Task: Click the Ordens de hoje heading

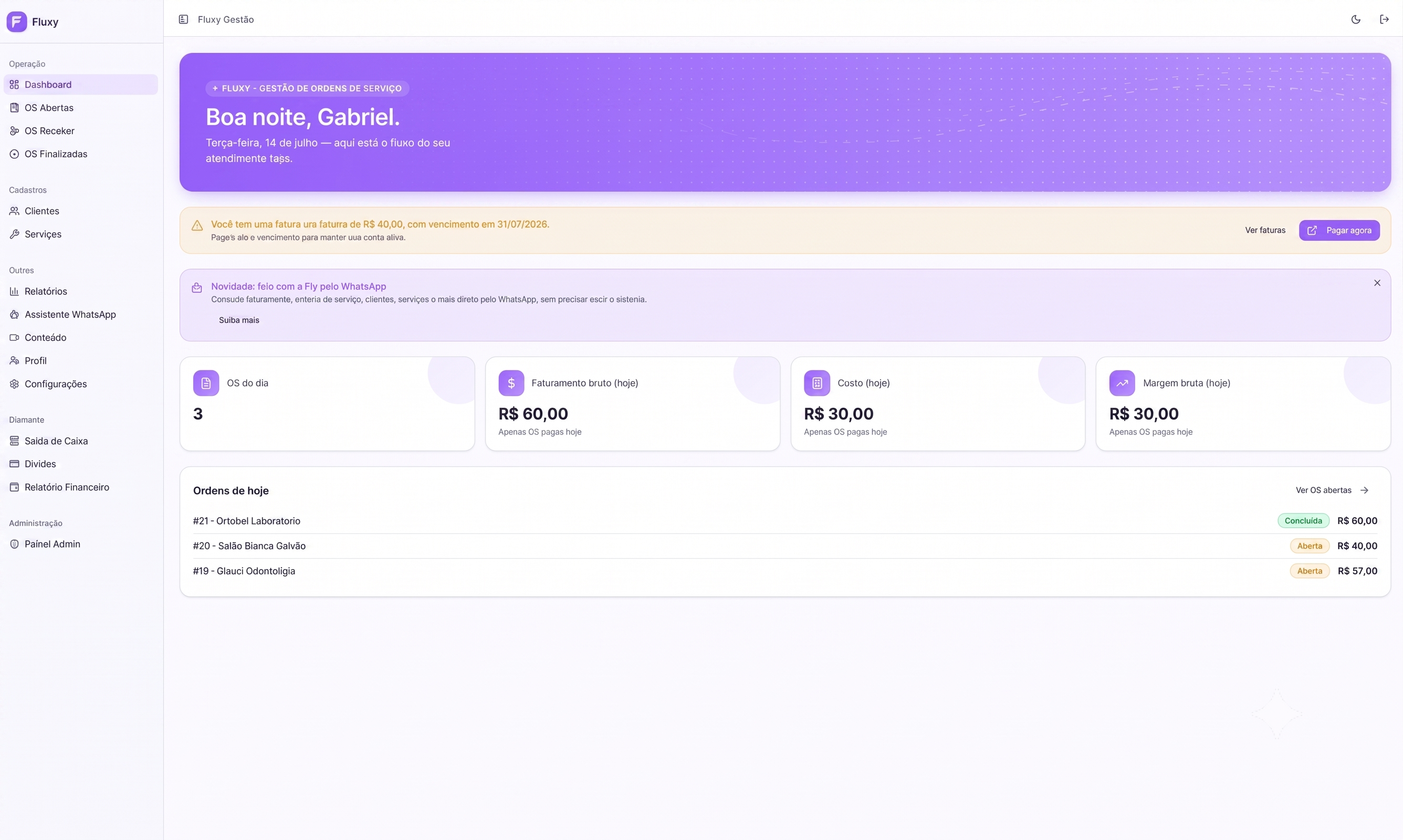Action: [x=231, y=491]
